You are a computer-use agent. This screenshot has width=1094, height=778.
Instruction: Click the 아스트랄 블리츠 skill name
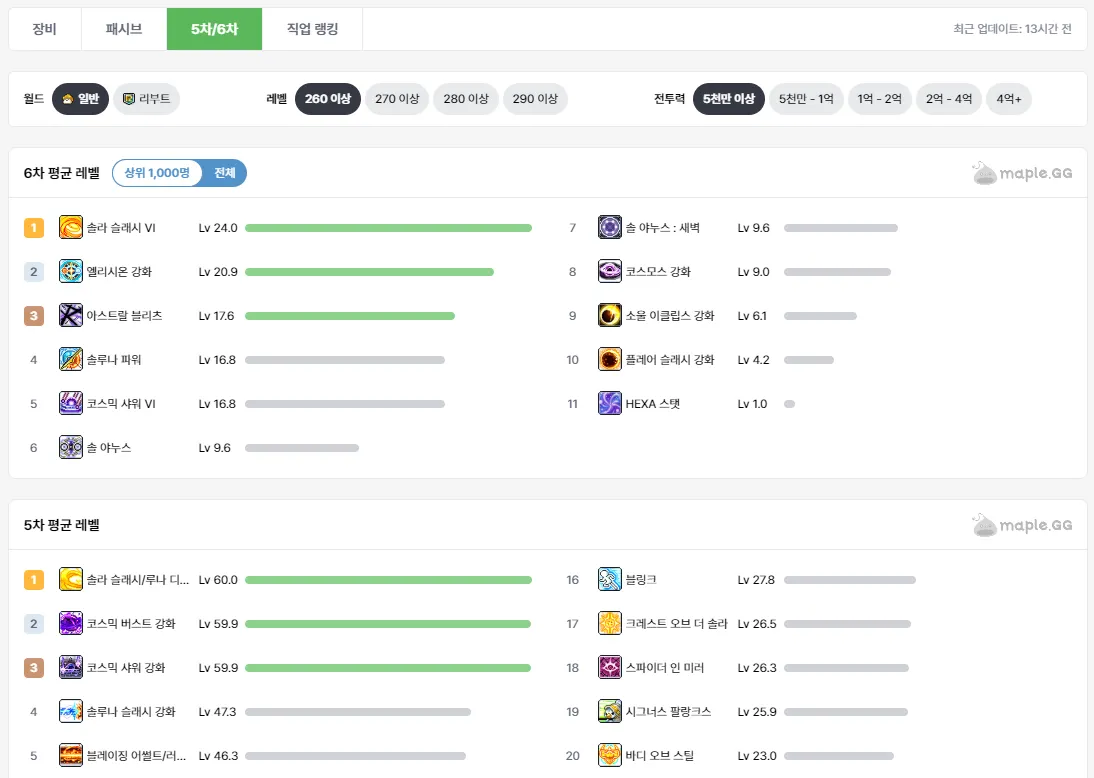pyautogui.click(x=124, y=315)
